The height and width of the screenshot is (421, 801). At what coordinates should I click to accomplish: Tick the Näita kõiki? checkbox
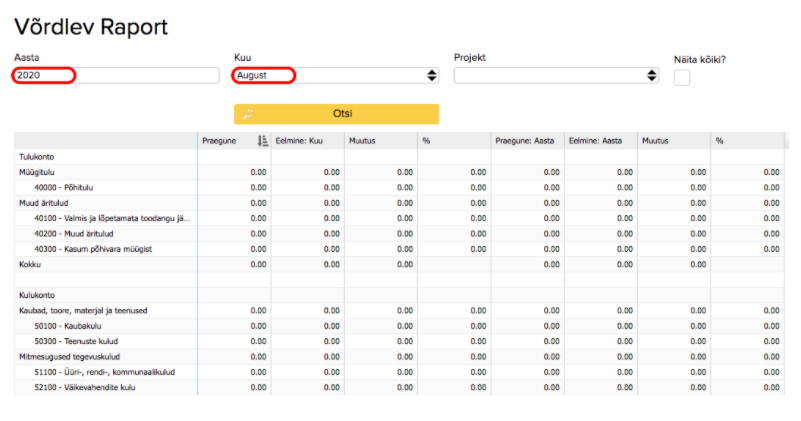point(682,78)
